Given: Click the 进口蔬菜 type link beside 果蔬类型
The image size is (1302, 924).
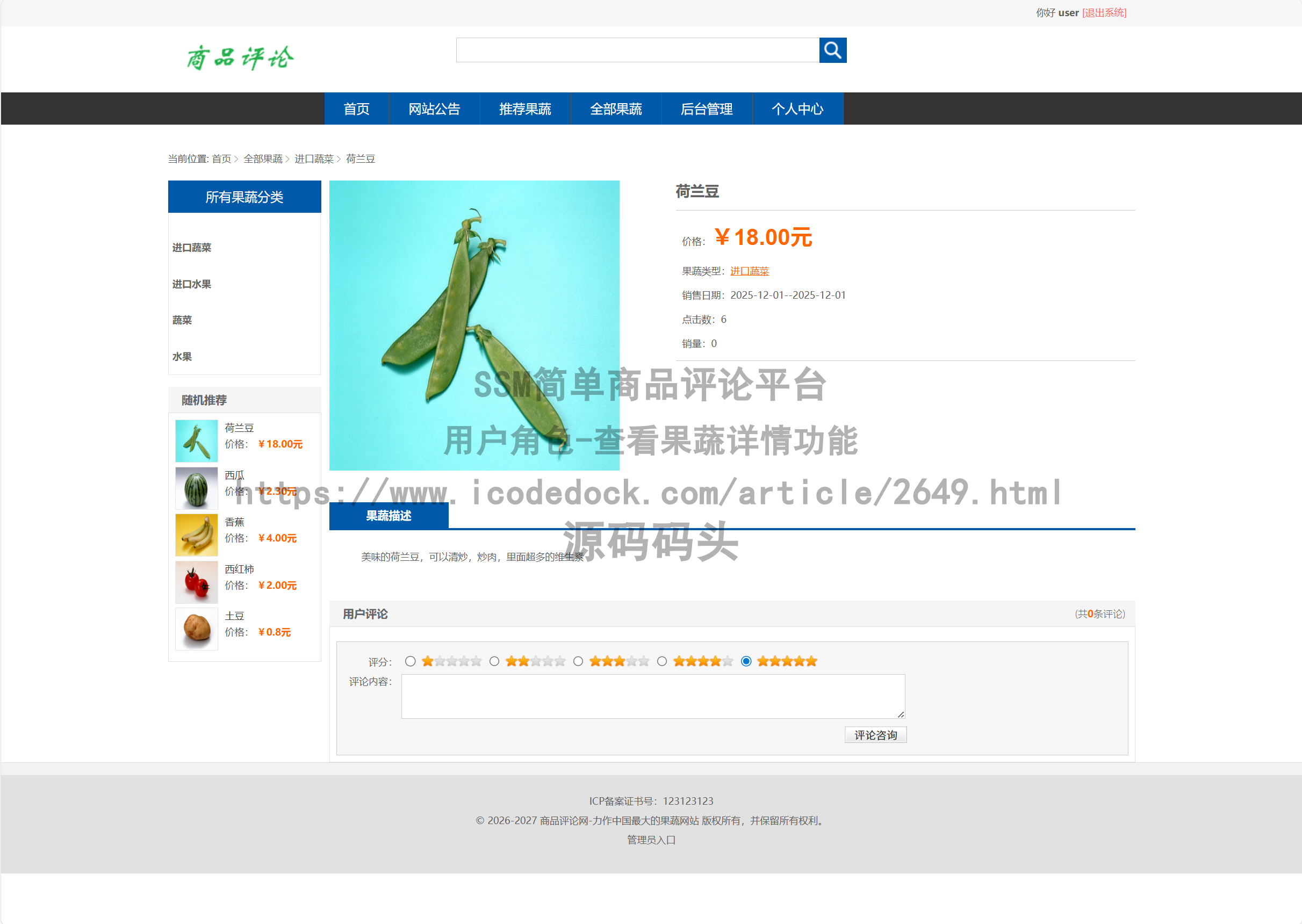Looking at the screenshot, I should (x=749, y=270).
